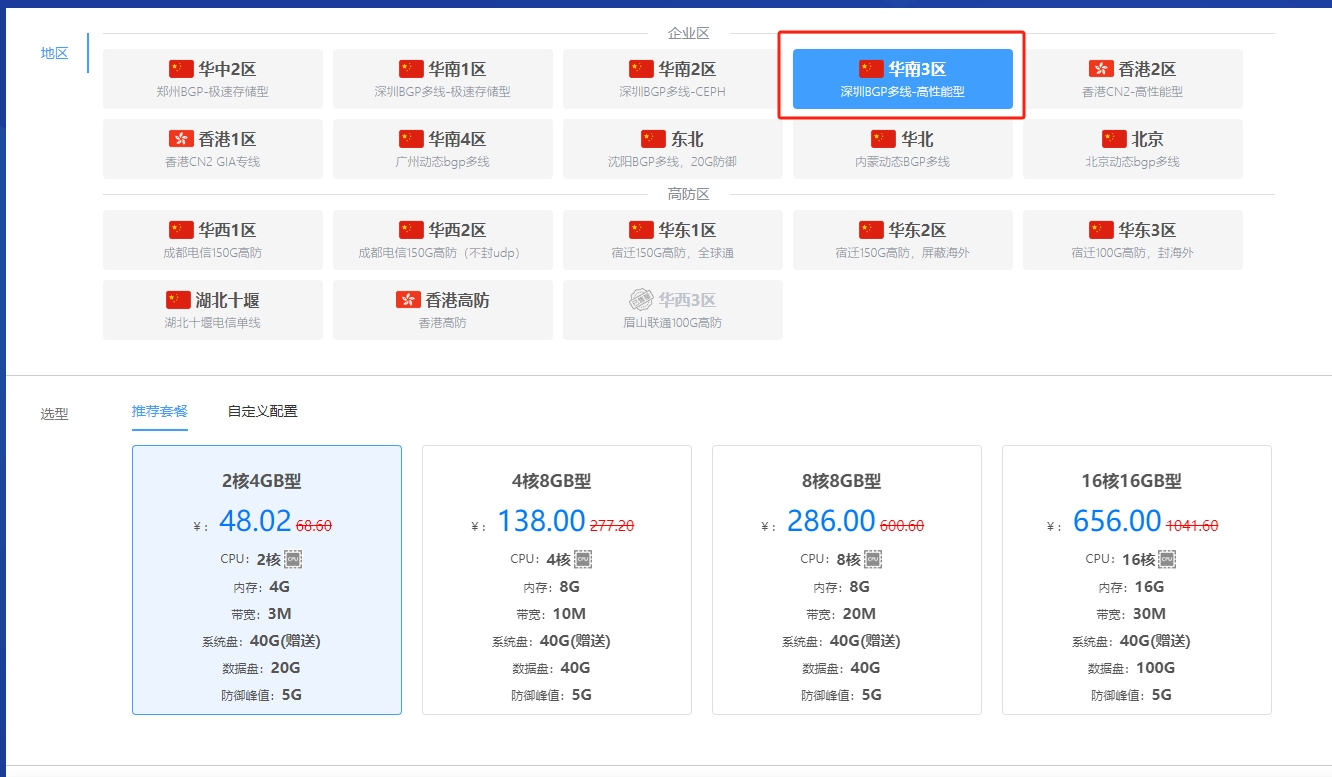Select the 华中2区 region
This screenshot has width=1332, height=777.
213,79
